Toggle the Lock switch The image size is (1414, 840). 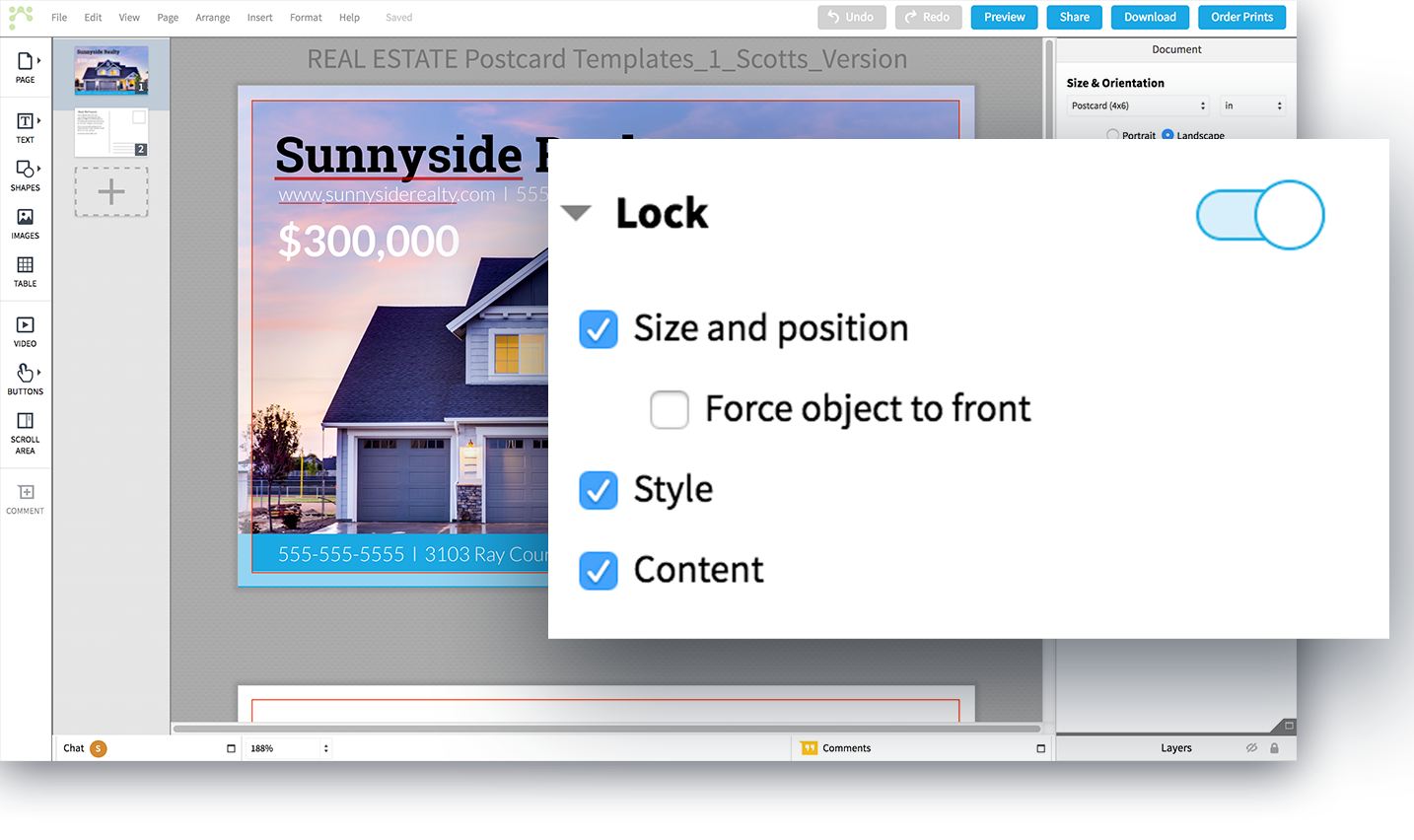(1259, 215)
